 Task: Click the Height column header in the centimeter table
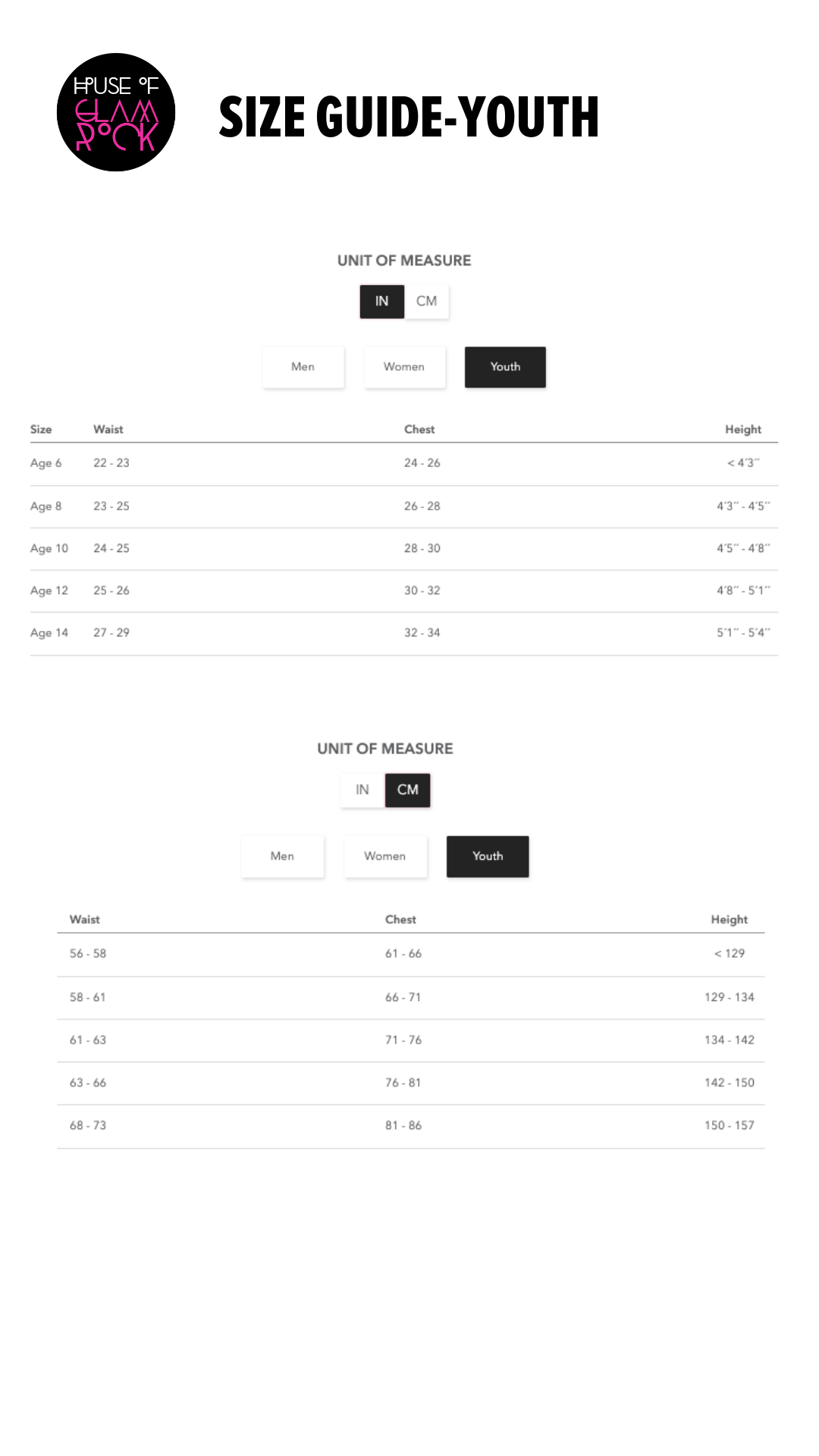point(730,919)
